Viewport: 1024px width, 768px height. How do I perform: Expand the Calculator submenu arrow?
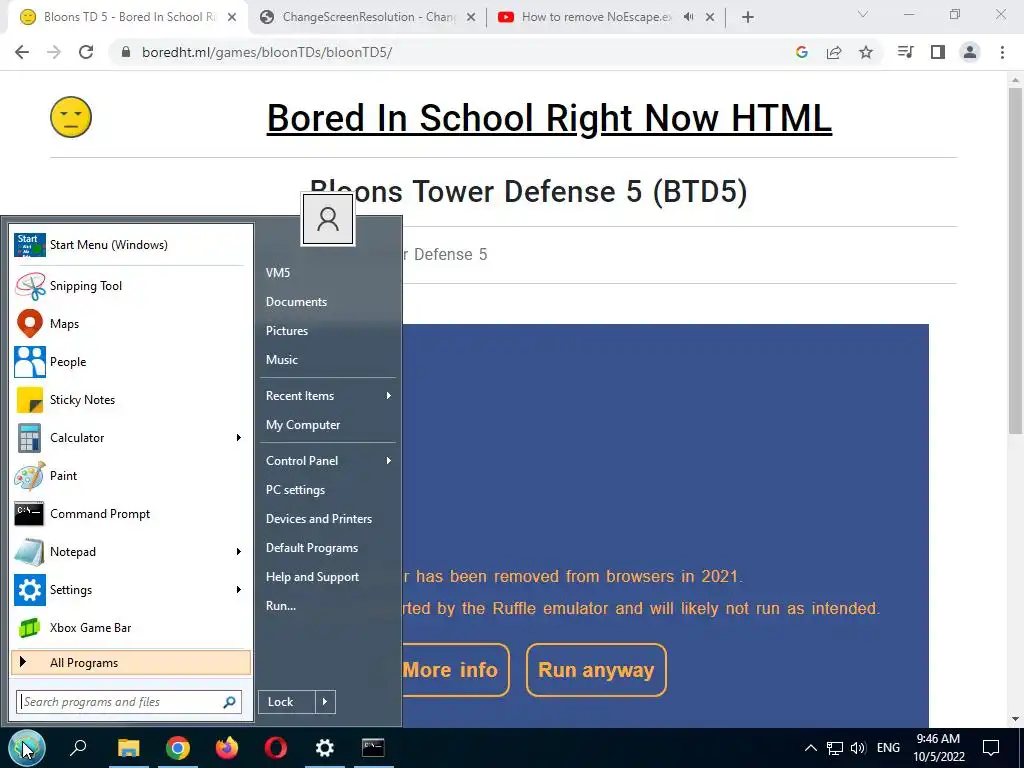pos(238,438)
